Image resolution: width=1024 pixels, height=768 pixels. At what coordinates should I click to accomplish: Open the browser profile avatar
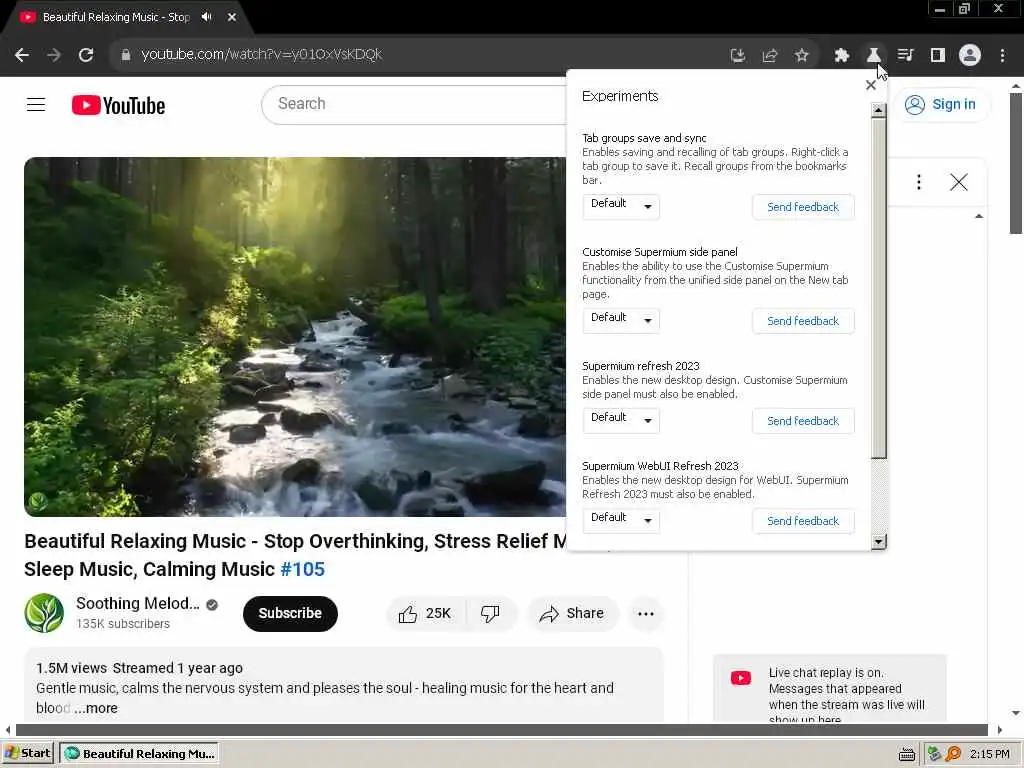tap(970, 56)
